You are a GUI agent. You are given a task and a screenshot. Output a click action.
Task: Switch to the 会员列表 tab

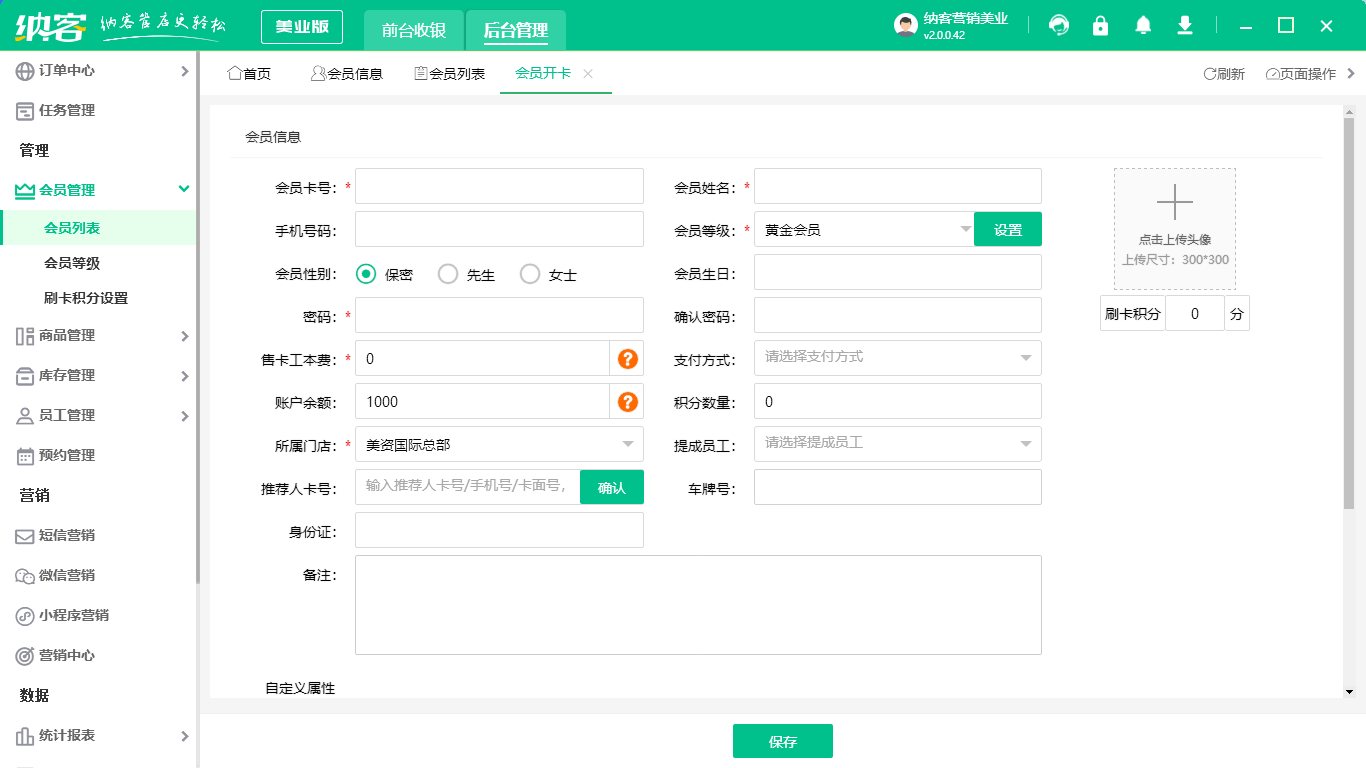[449, 74]
